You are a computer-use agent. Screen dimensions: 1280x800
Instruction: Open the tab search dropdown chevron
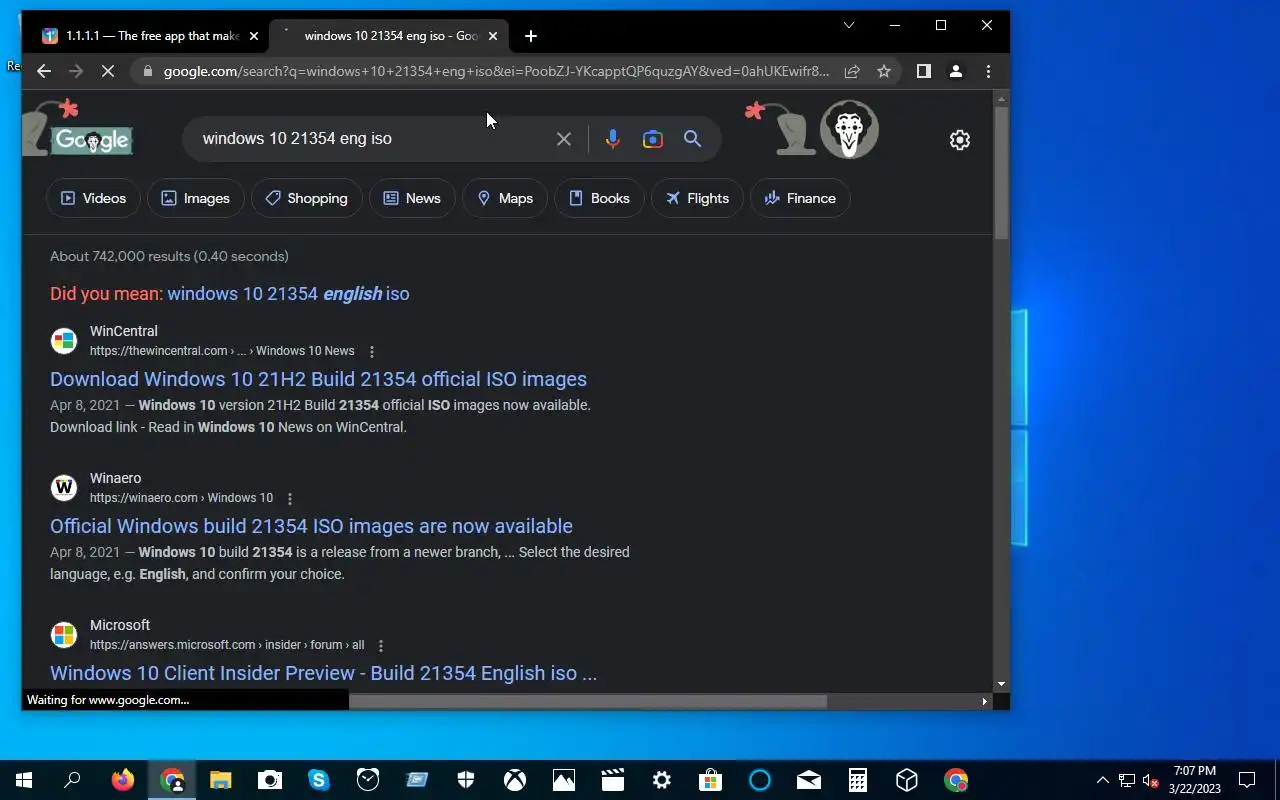tap(849, 25)
